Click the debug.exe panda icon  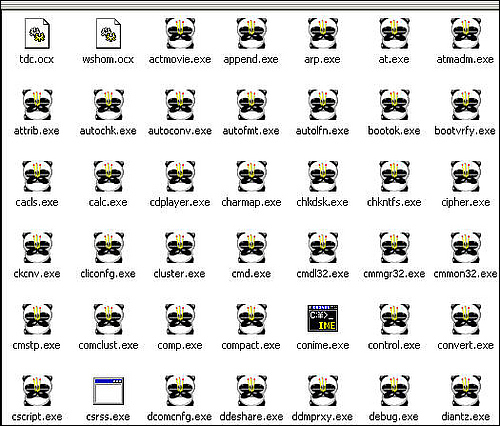(x=394, y=391)
